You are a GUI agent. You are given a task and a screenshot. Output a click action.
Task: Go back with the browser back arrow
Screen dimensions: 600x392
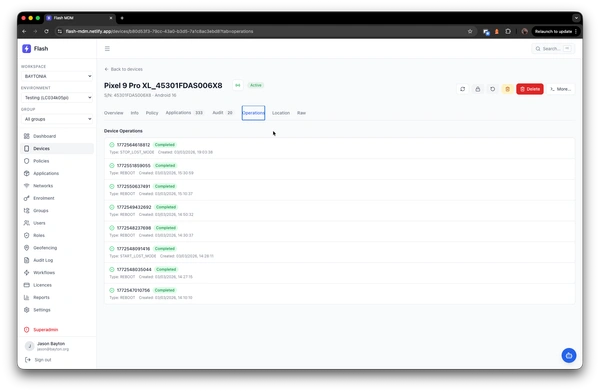pyautogui.click(x=24, y=31)
